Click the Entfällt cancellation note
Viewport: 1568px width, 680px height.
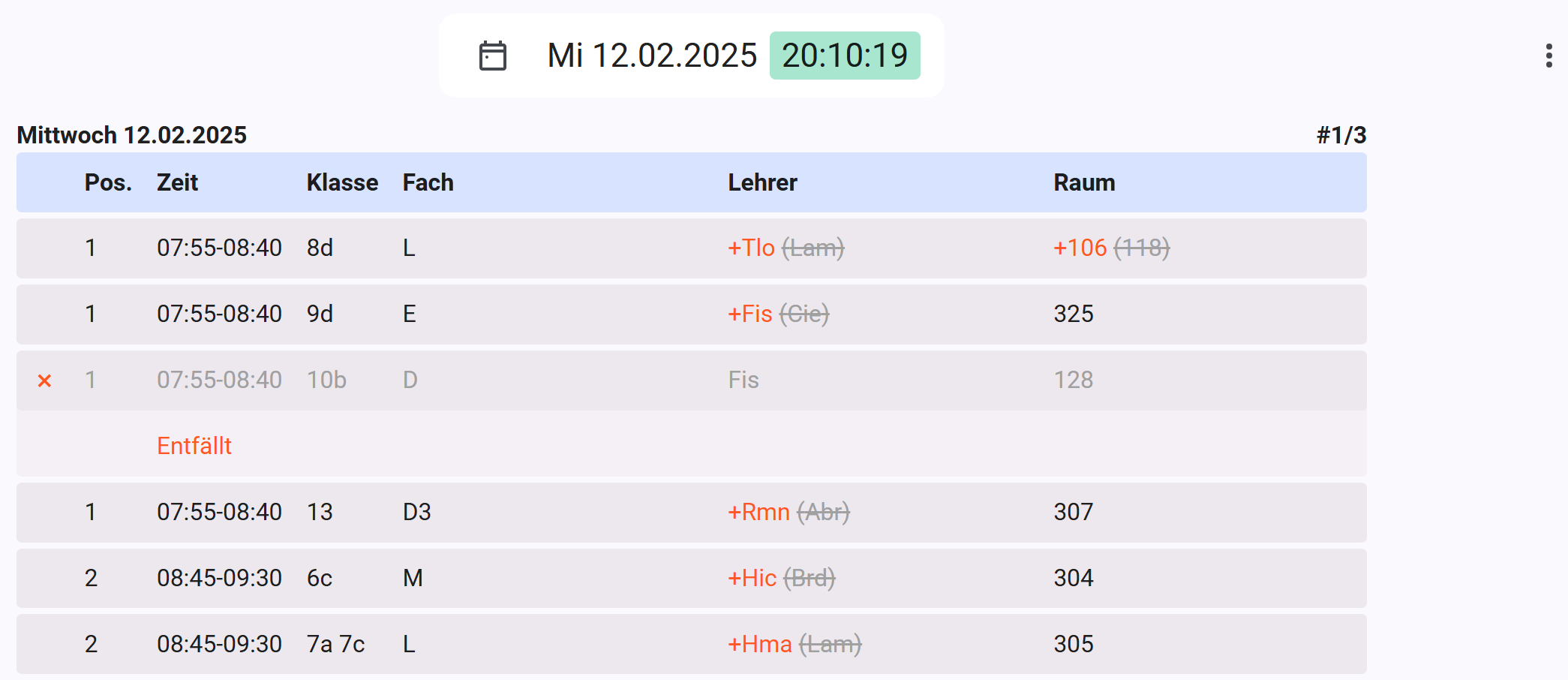[194, 446]
